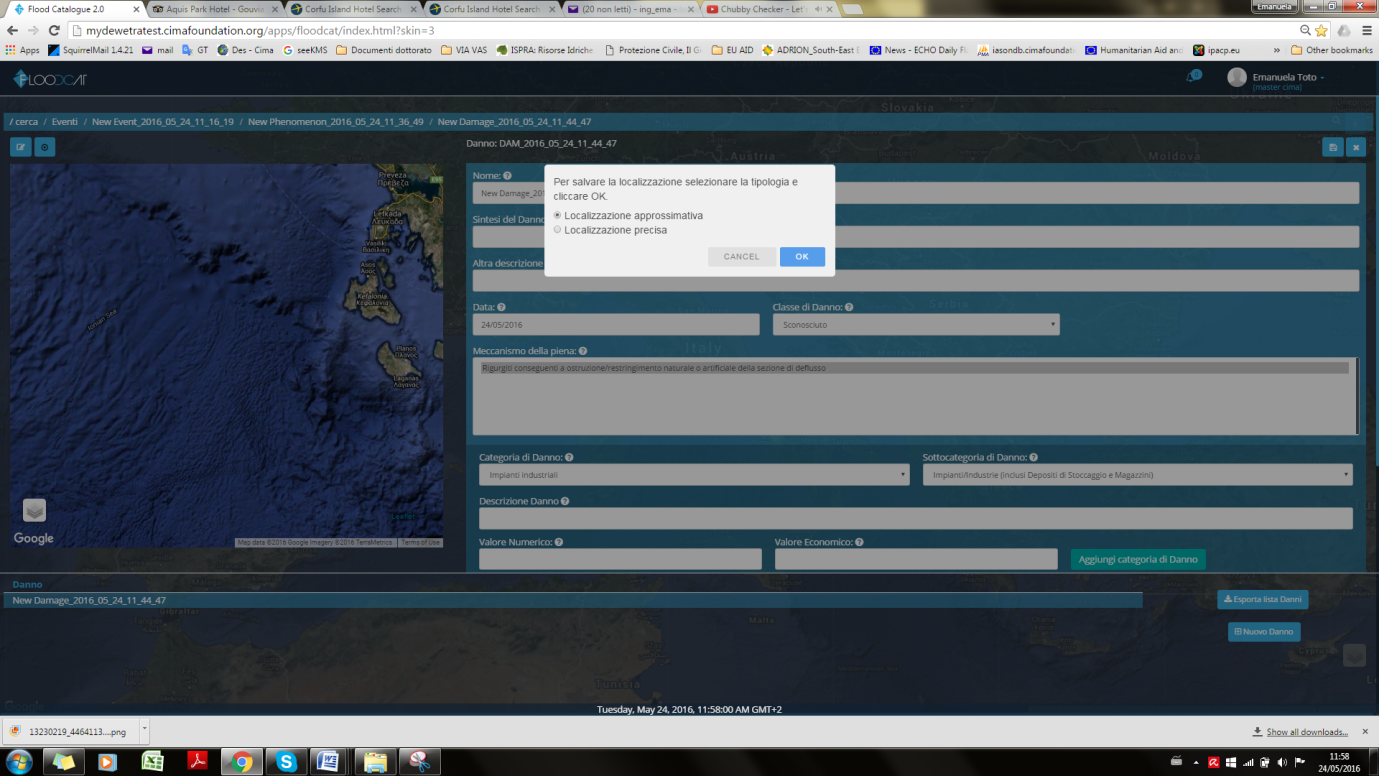This screenshot has width=1379, height=776.
Task: Open the Snipping Tool taskbar icon
Action: [x=418, y=762]
